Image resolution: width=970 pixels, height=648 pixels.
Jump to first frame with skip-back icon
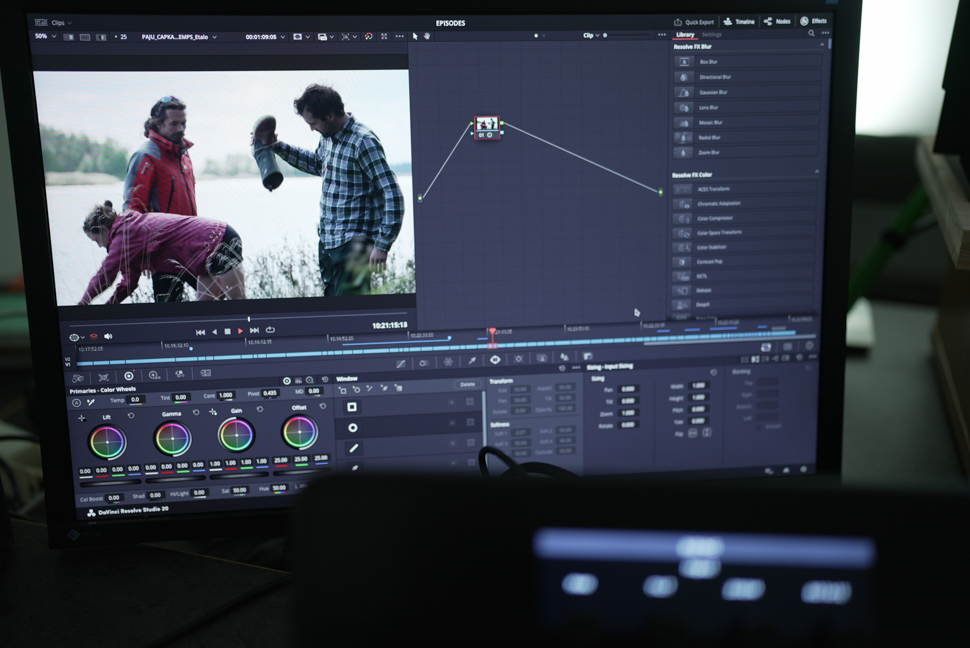click(200, 331)
